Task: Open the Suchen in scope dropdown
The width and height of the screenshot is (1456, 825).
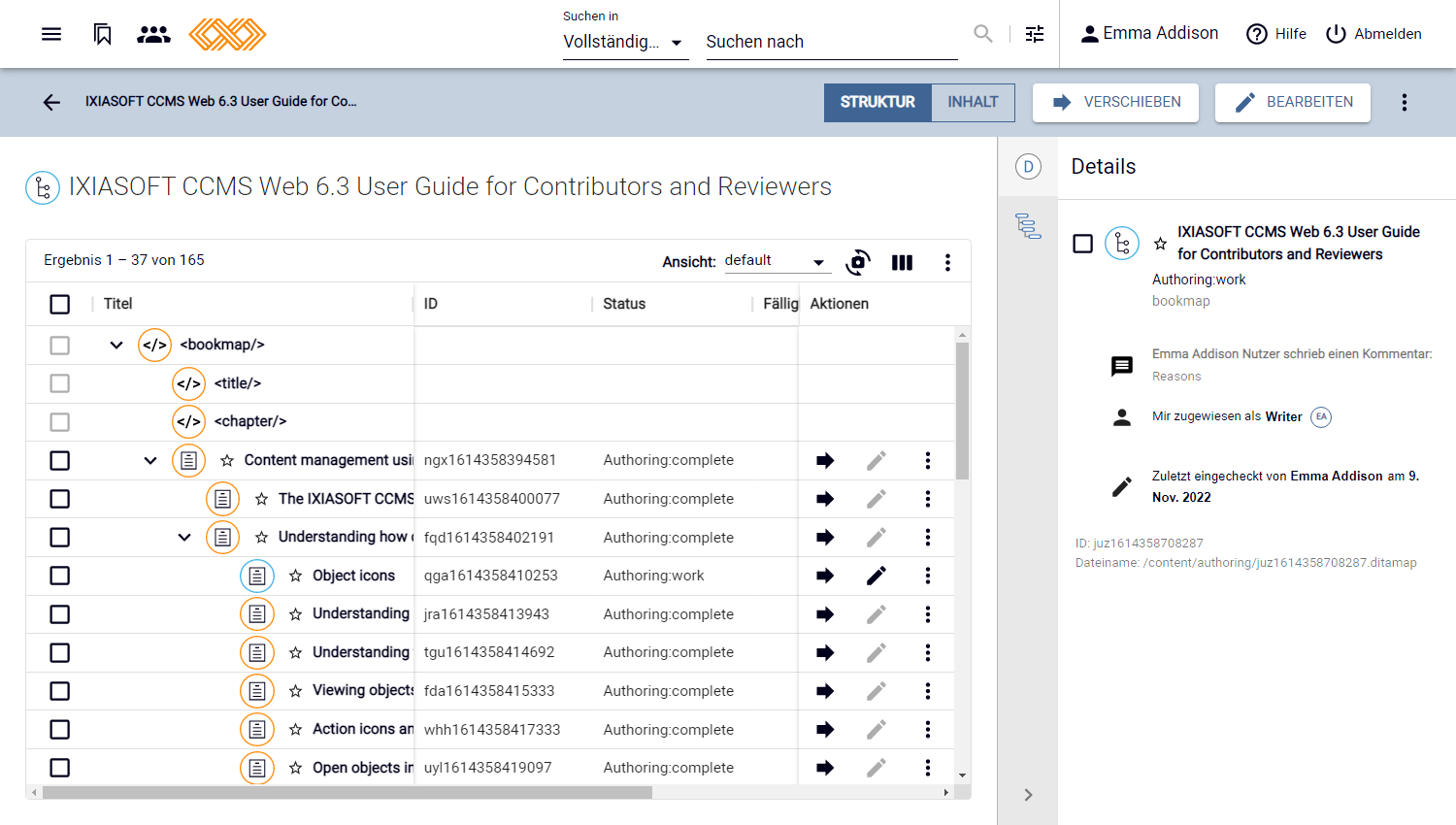Action: coord(625,42)
